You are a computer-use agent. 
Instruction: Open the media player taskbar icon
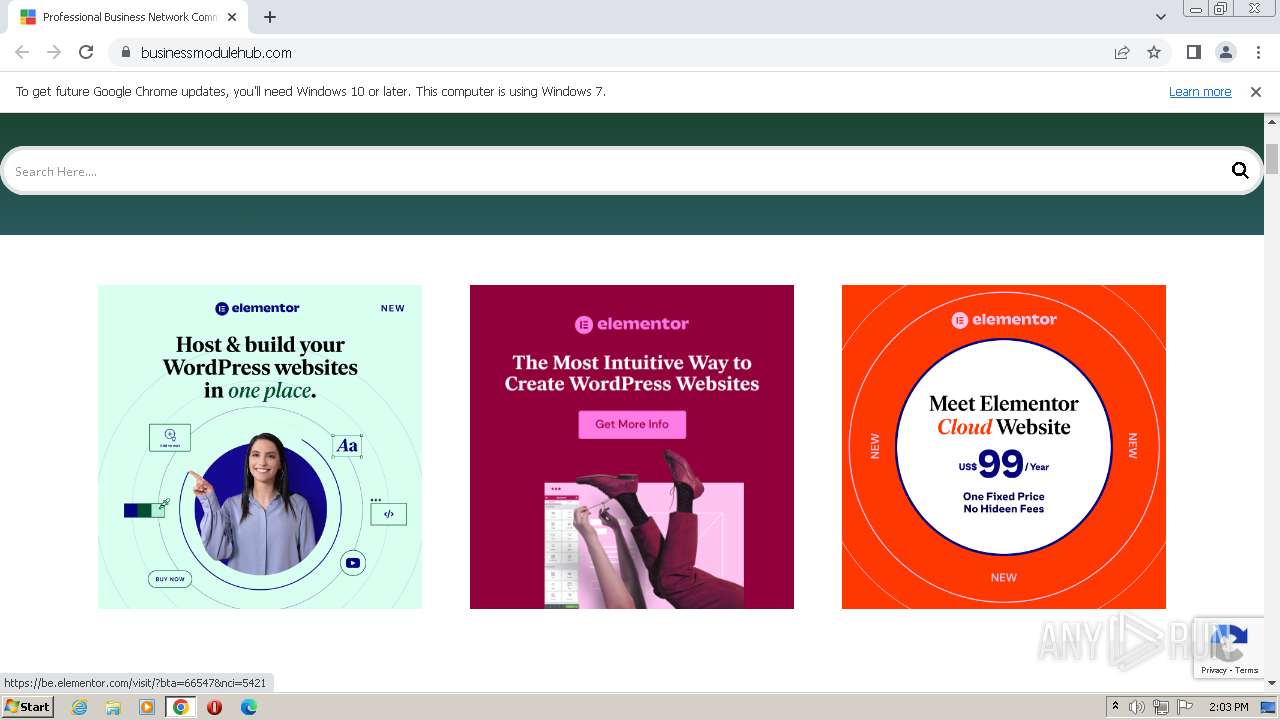click(147, 707)
